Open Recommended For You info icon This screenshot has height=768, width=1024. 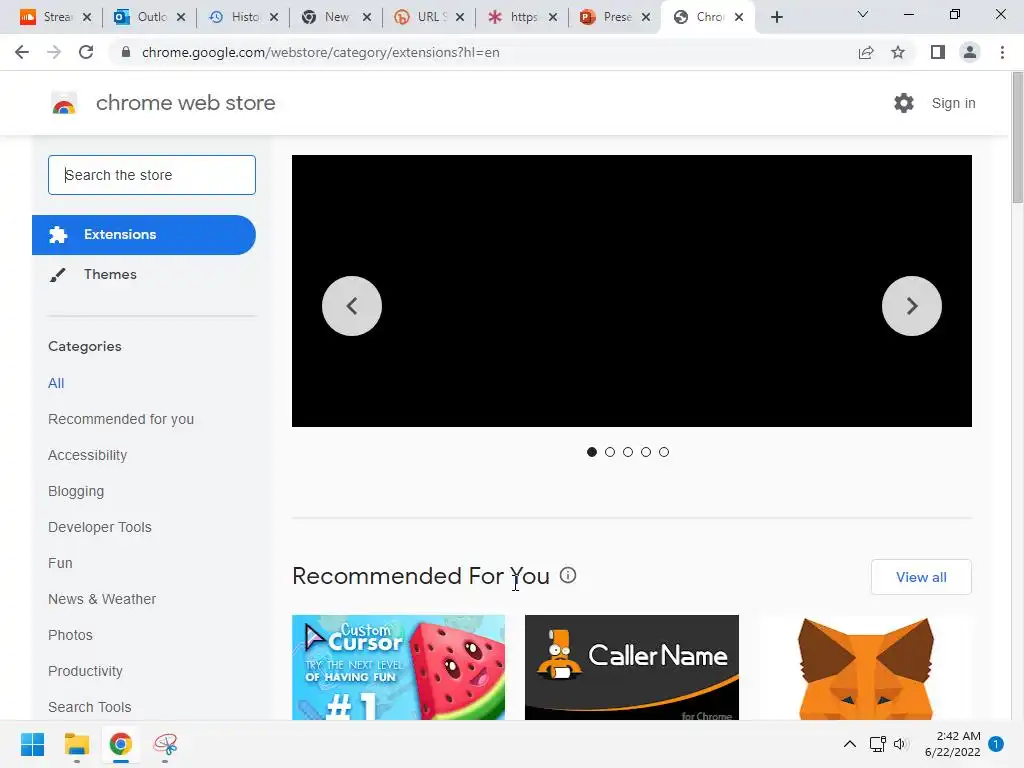click(x=568, y=575)
